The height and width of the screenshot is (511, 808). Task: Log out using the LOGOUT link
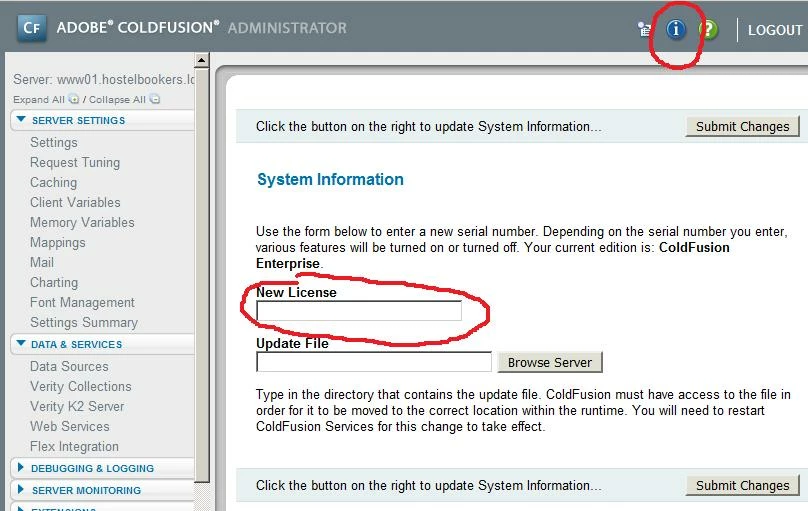(775, 30)
